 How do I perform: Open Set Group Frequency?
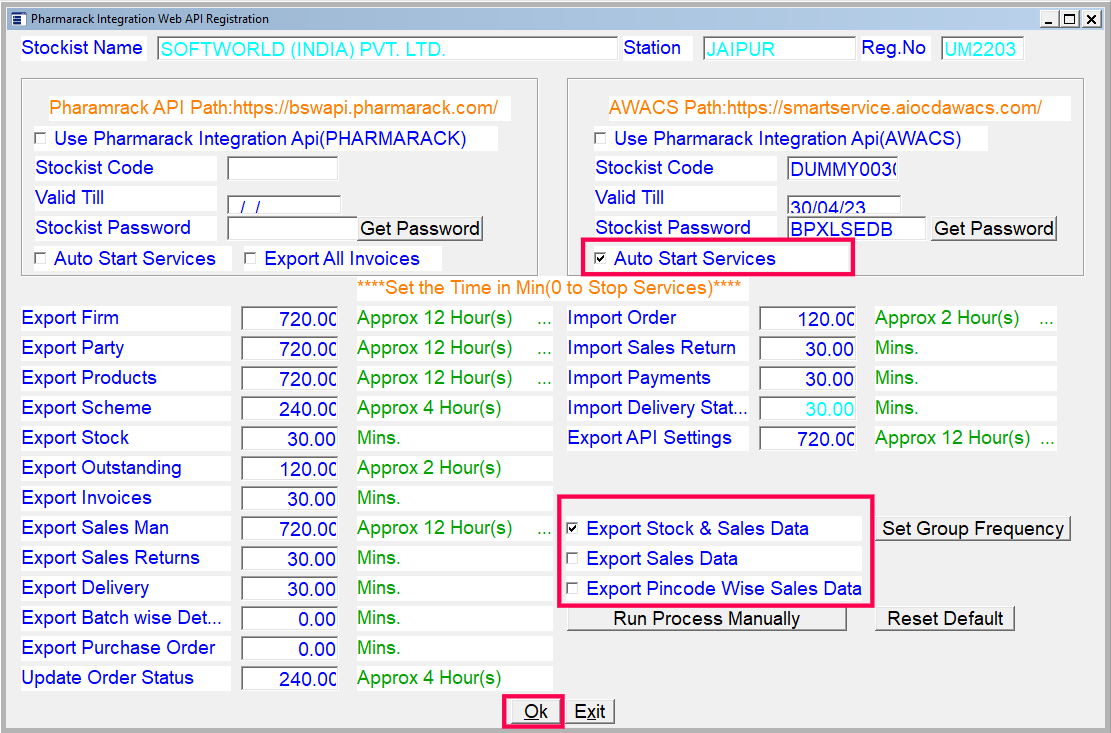pyautogui.click(x=973, y=528)
